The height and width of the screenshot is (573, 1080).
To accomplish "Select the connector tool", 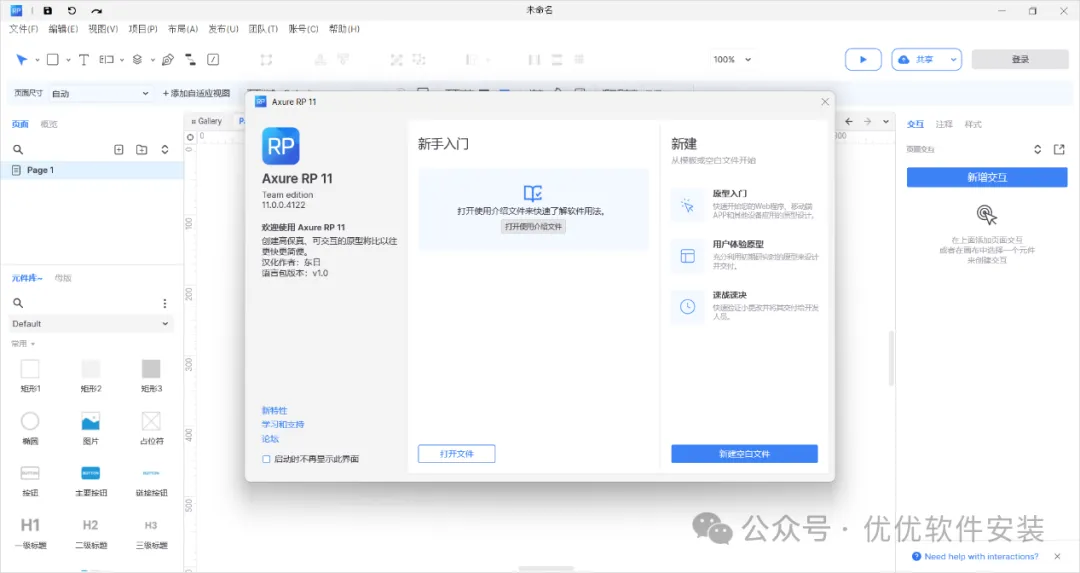I will (190, 60).
